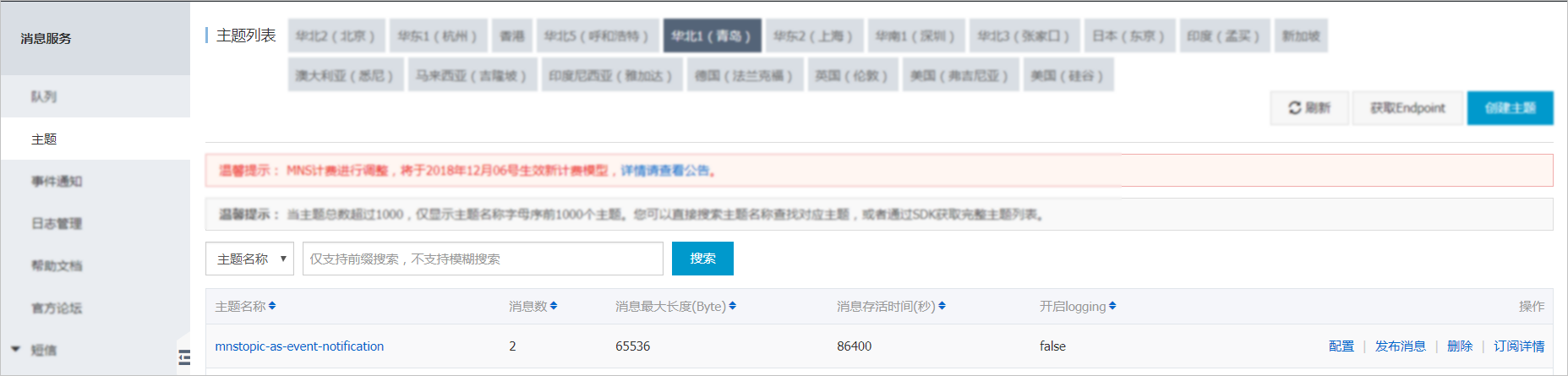Select region 马来西亚（吉隆坡）
This screenshot has height=376, width=1568.
pyautogui.click(x=472, y=75)
